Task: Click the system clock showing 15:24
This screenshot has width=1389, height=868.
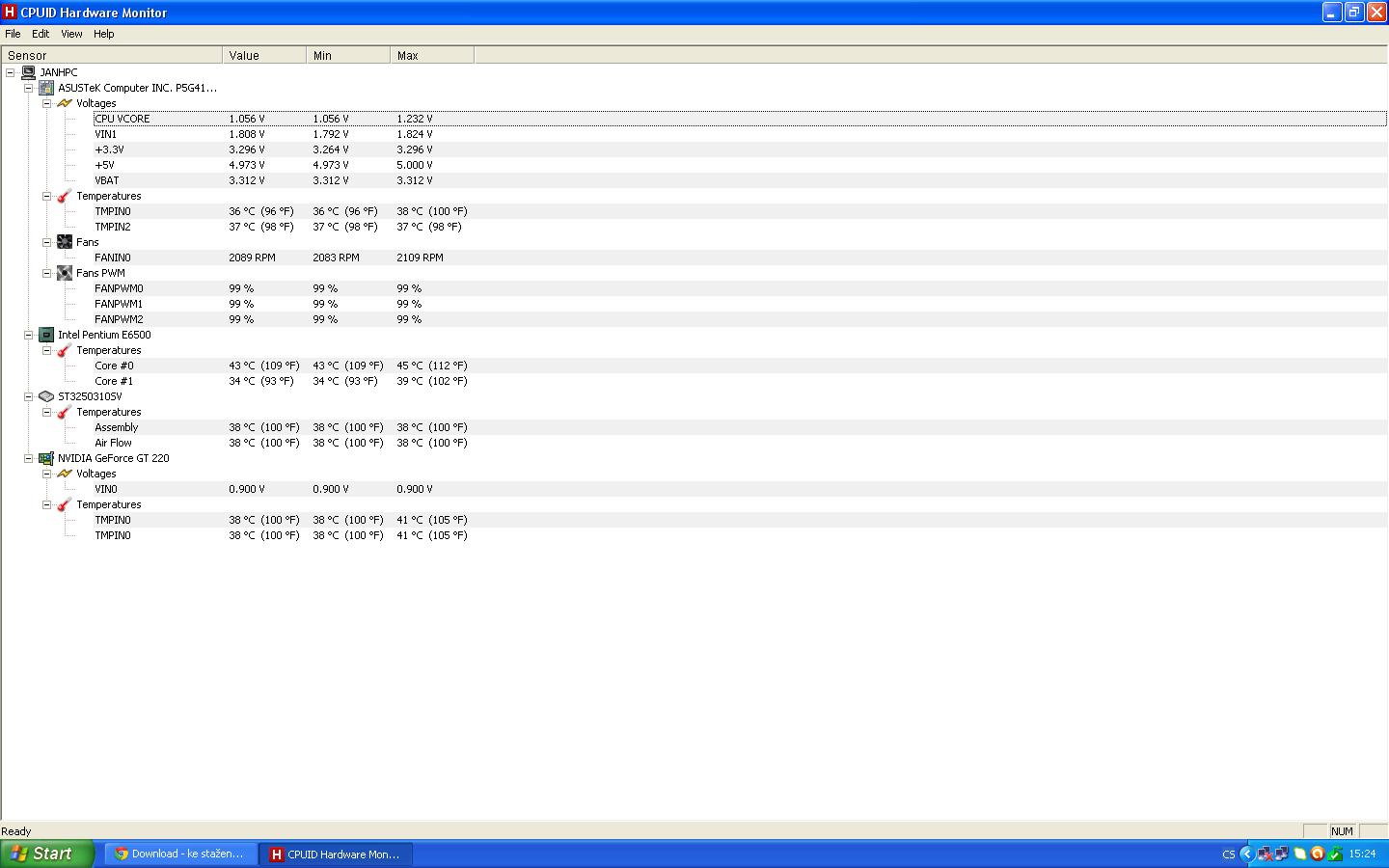Action: [1362, 854]
